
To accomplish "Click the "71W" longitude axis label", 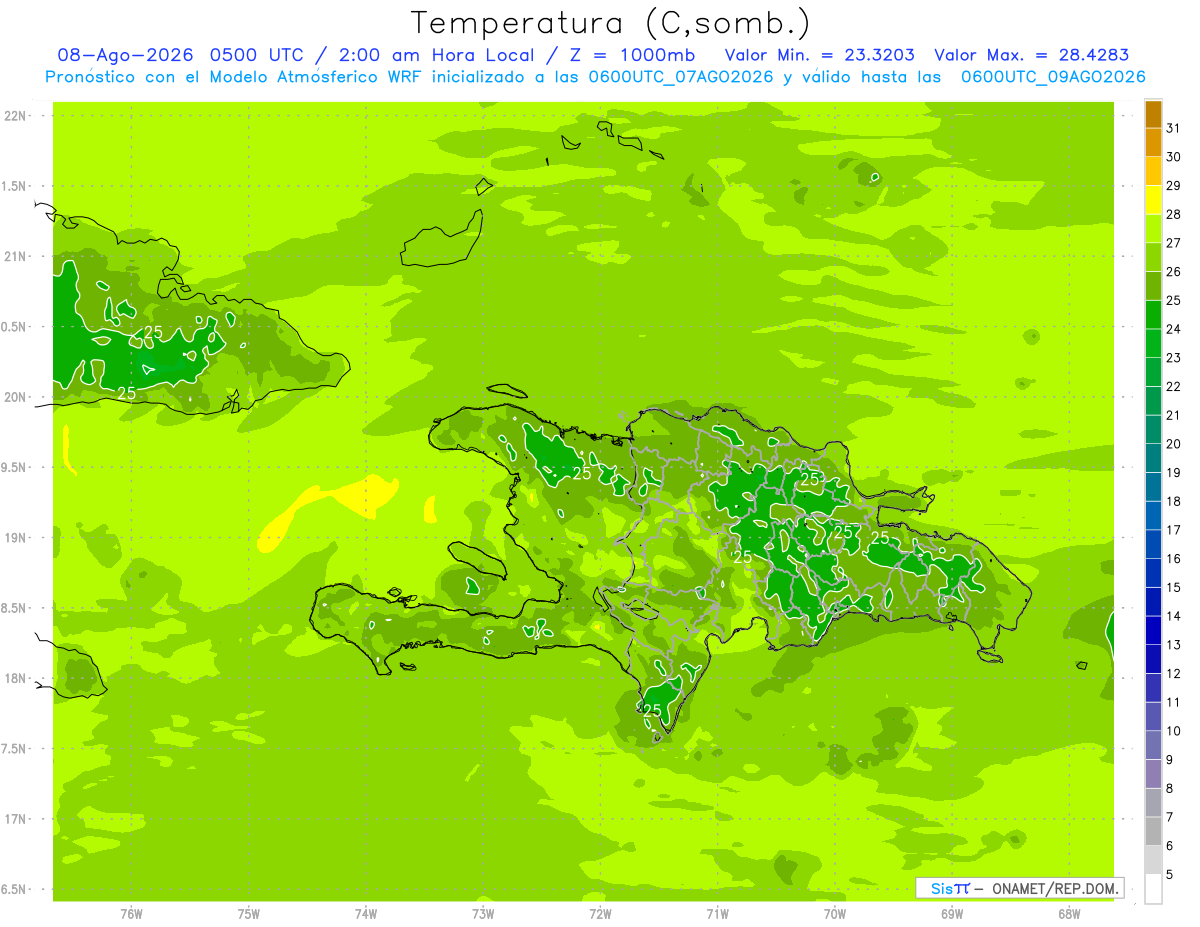I will tap(717, 914).
